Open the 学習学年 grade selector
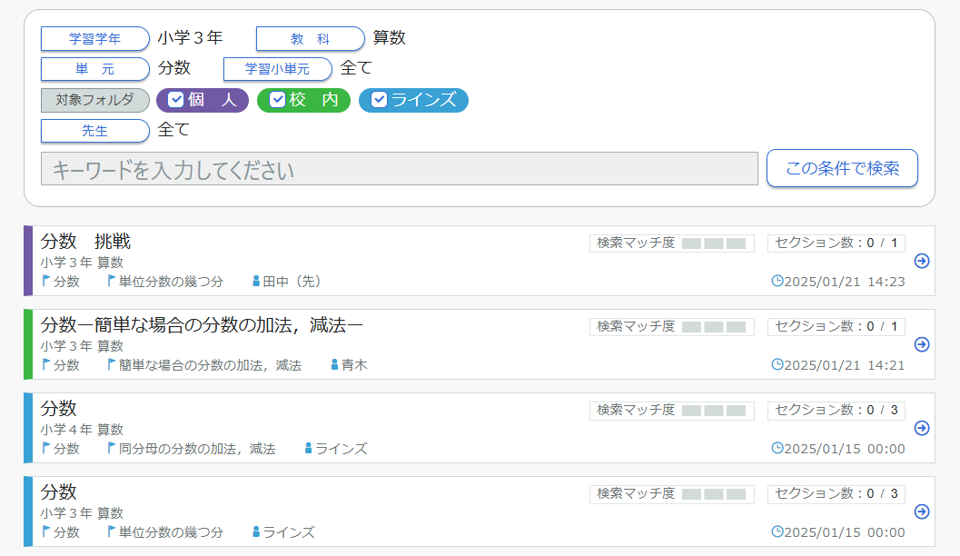Image resolution: width=960 pixels, height=556 pixels. point(95,39)
